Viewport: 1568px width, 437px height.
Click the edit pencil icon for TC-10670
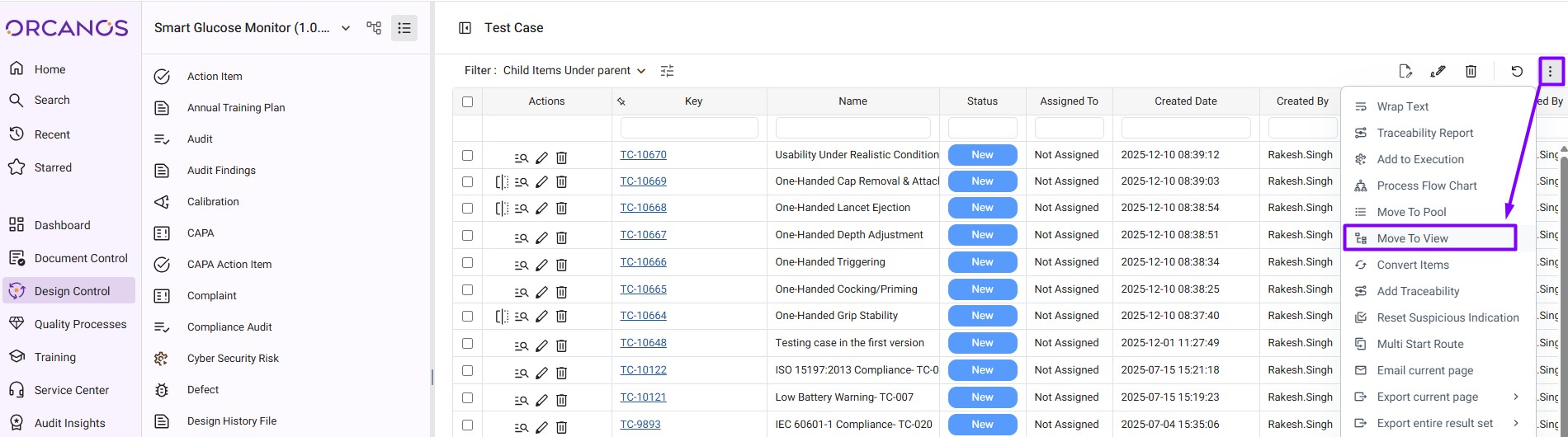tap(541, 157)
